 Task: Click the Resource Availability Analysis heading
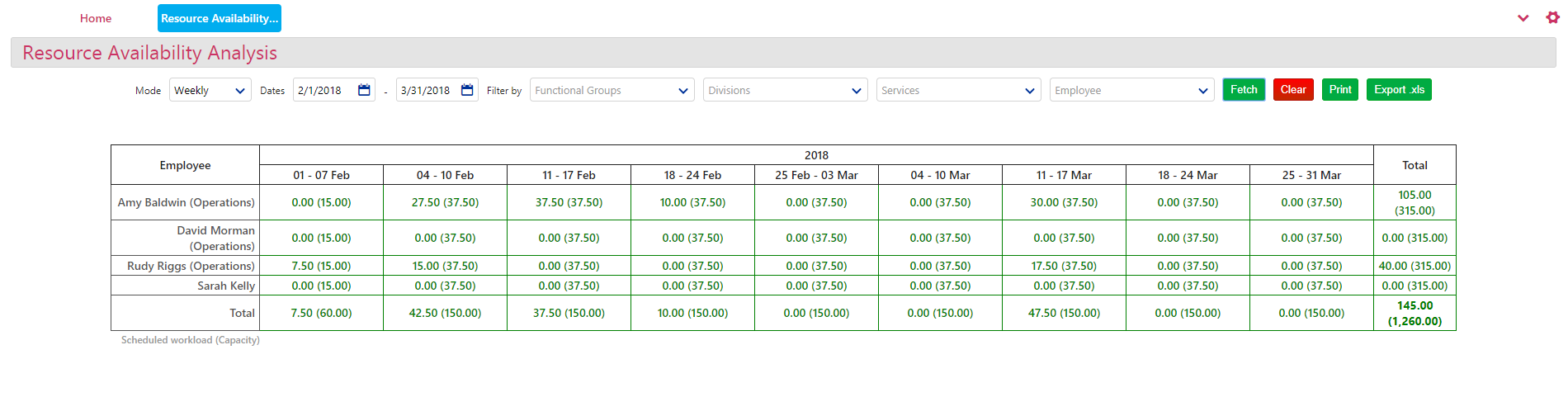149,53
